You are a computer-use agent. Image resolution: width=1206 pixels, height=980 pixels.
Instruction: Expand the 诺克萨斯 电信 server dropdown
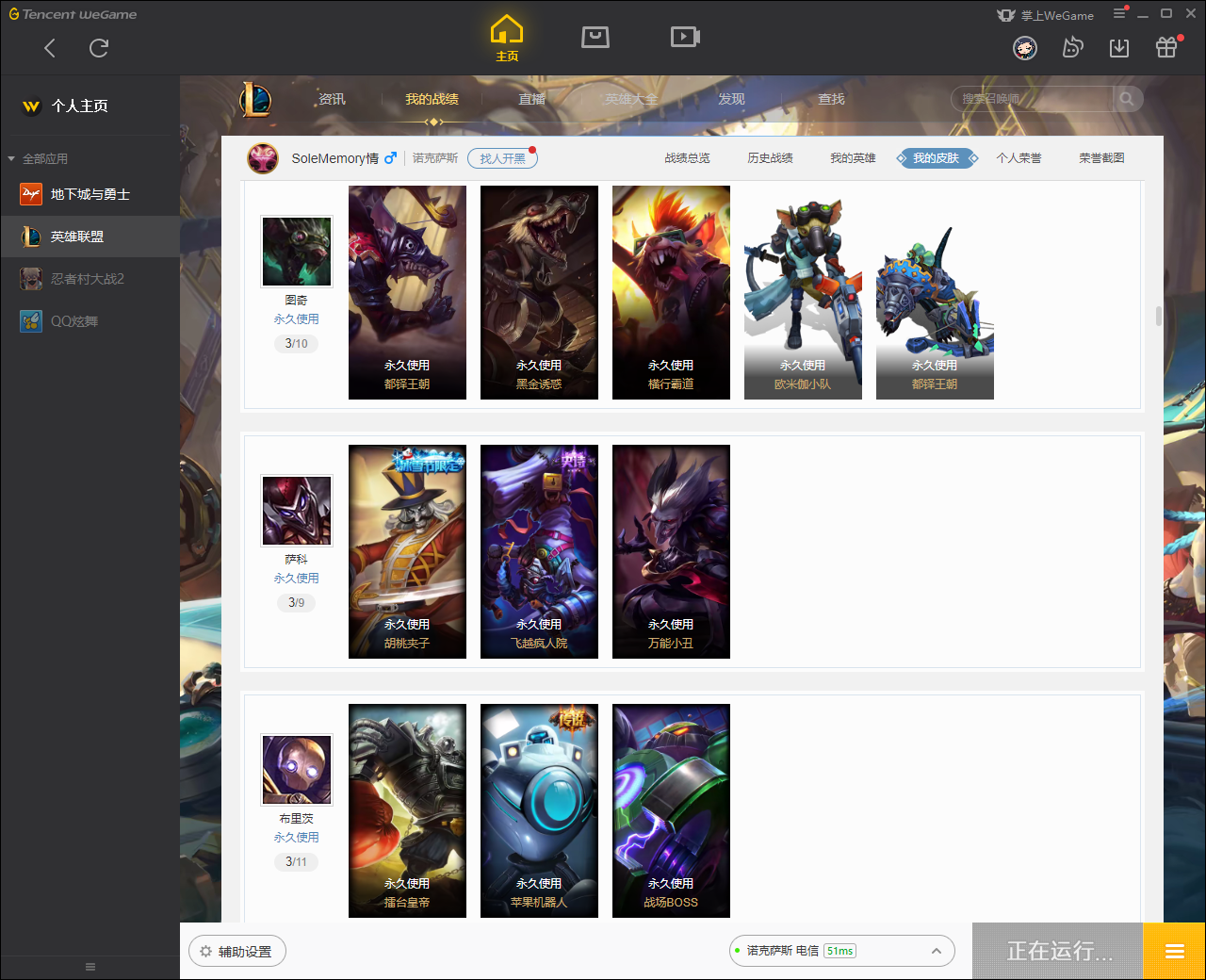coord(842,951)
